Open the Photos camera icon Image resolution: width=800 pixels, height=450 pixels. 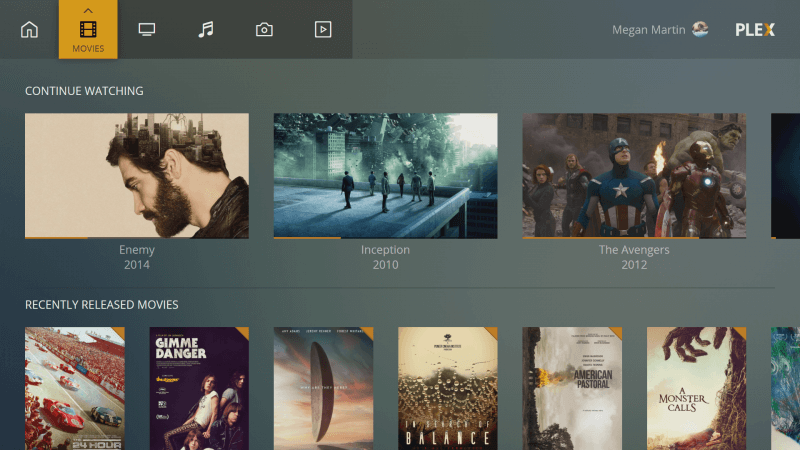264,30
